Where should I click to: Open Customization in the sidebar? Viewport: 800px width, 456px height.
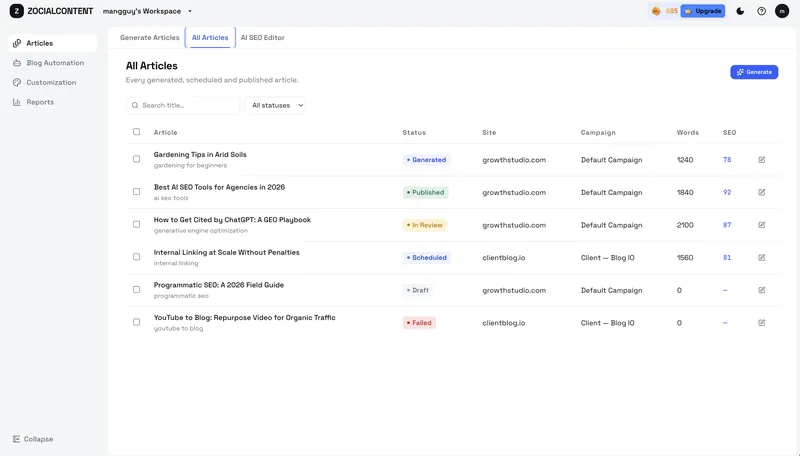coord(53,82)
